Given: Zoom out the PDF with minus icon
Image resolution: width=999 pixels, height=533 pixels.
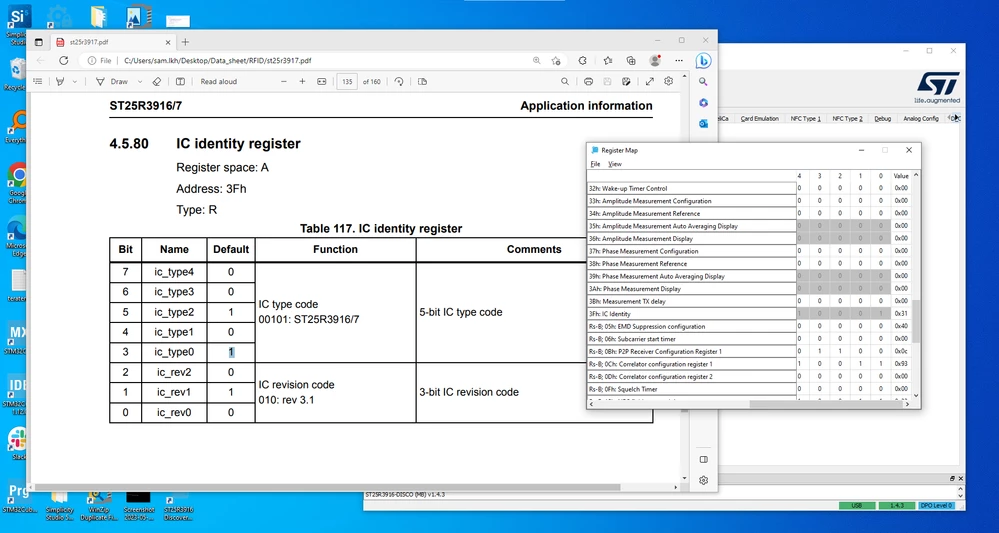Looking at the screenshot, I should click(x=284, y=82).
